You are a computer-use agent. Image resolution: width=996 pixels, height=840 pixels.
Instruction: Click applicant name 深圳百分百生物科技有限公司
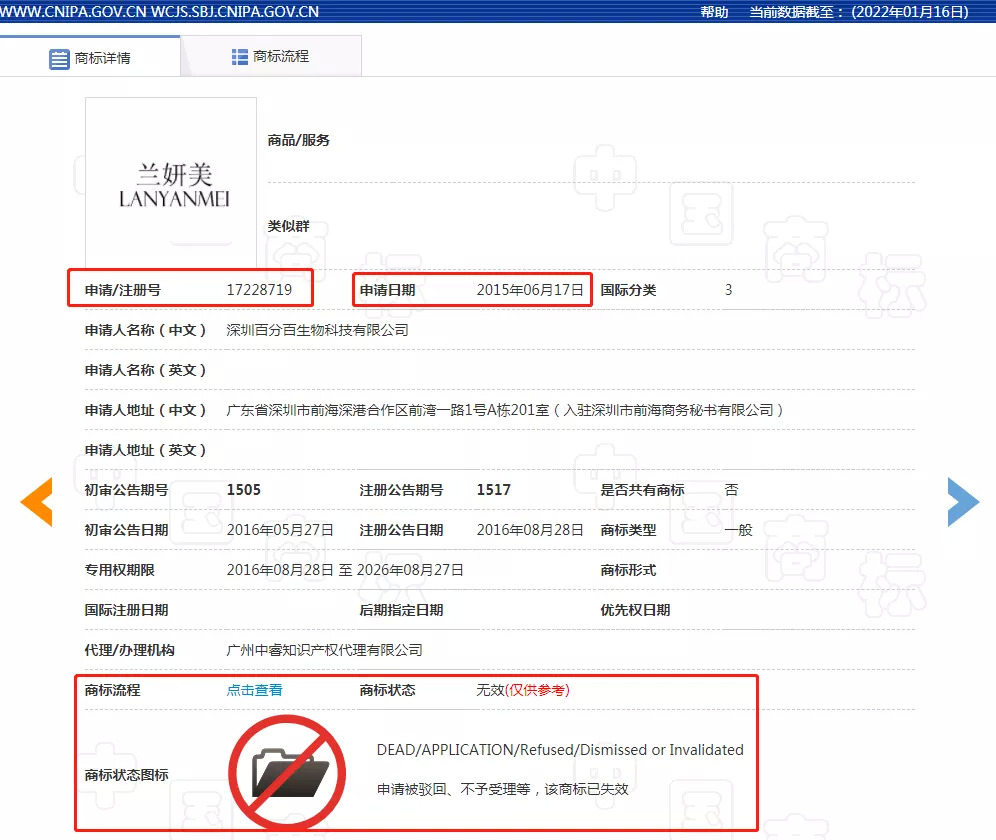(x=318, y=330)
